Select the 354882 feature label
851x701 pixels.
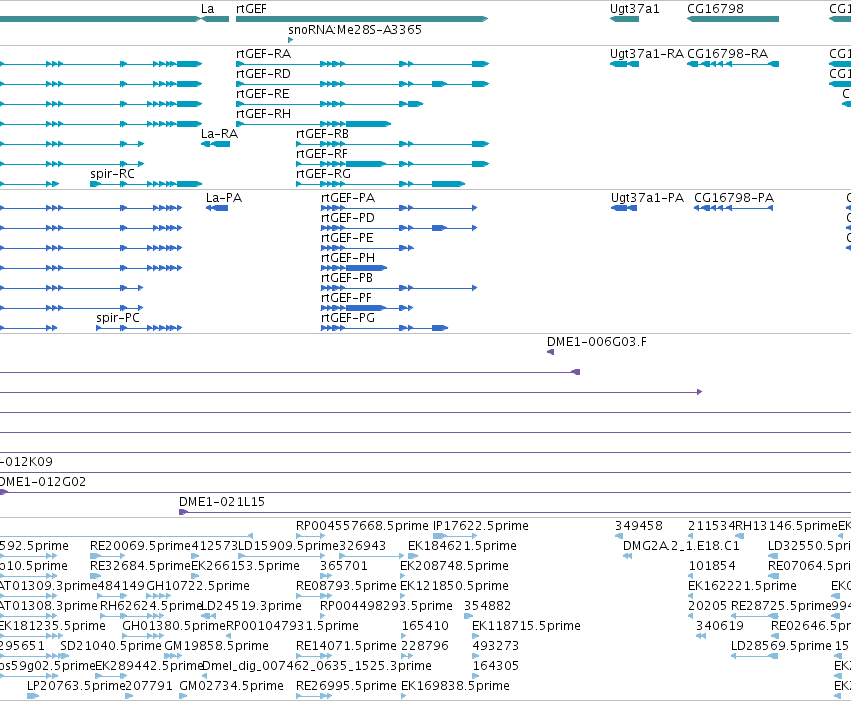[x=487, y=607]
